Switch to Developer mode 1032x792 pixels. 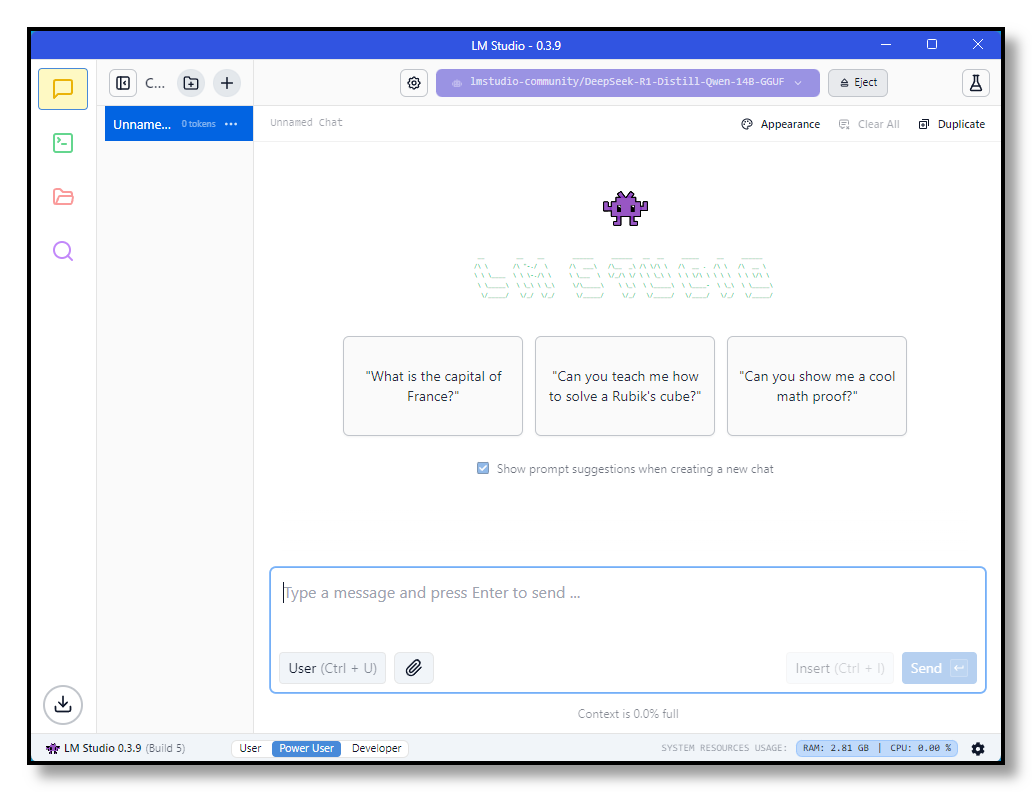coord(376,749)
